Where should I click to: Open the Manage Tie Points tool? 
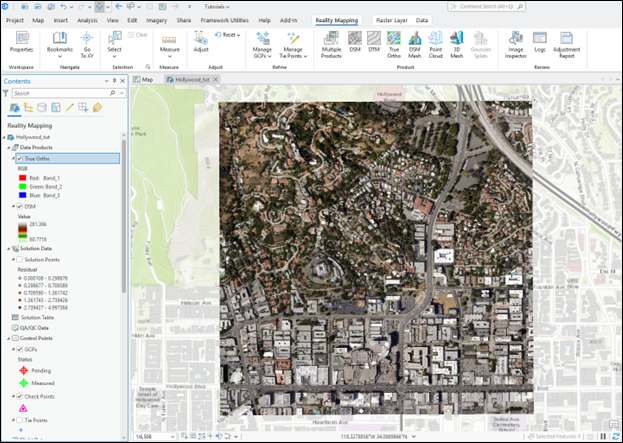tap(293, 44)
